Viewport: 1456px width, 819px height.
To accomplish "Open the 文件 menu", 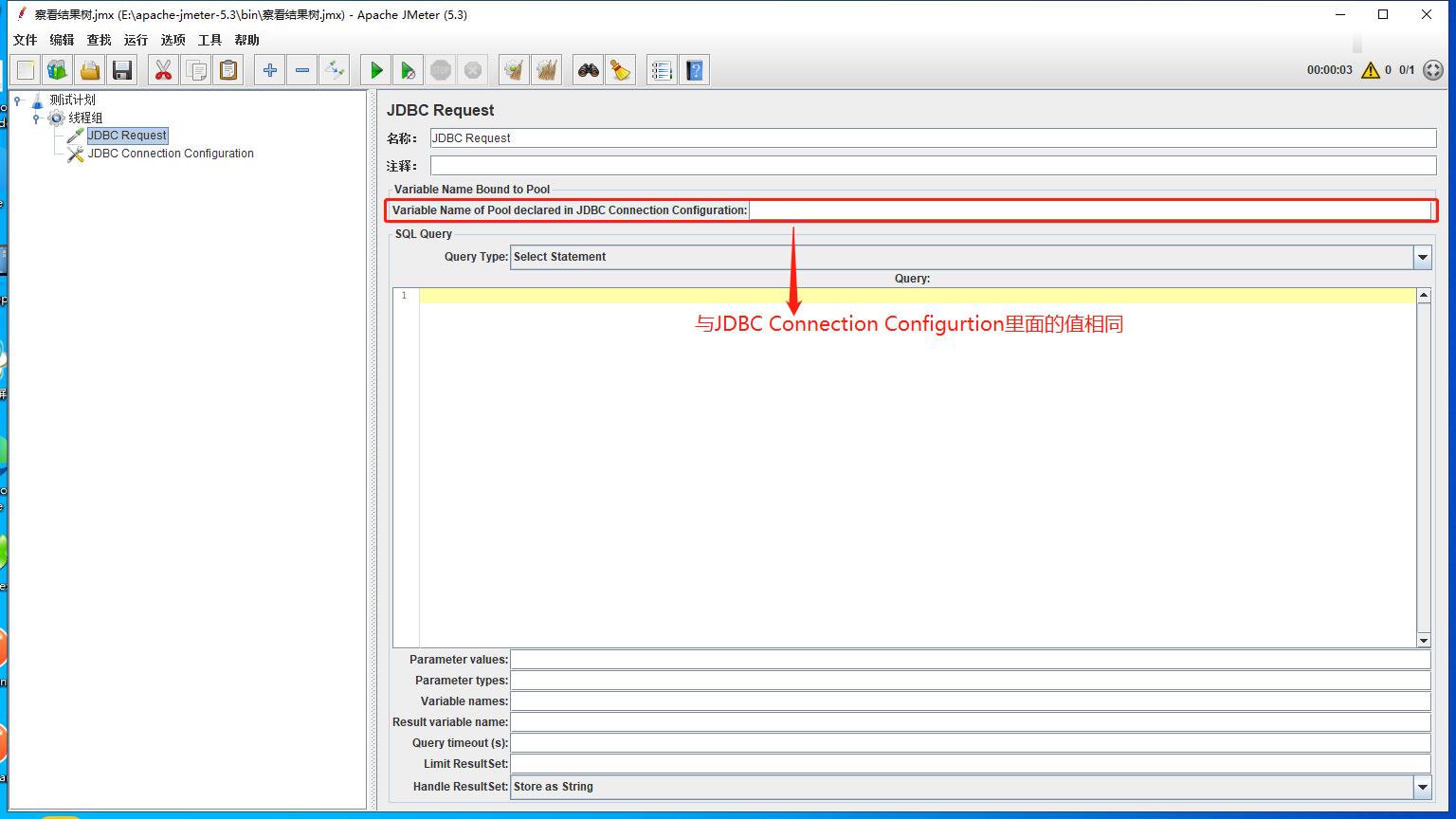I will pos(26,40).
